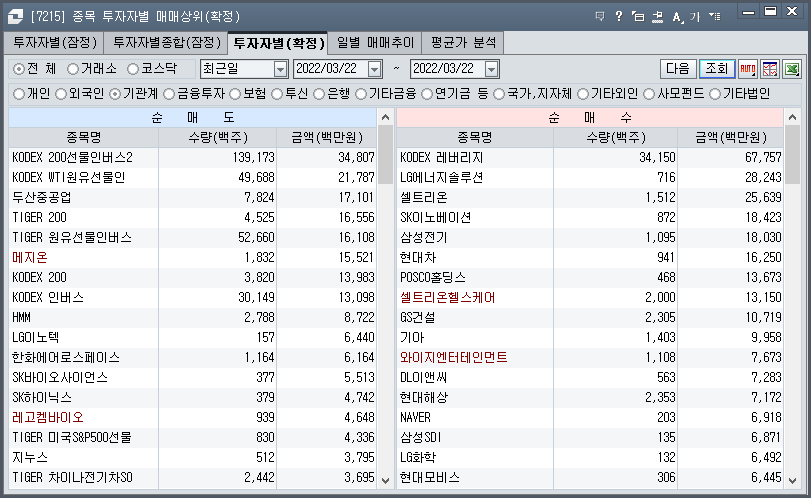Screen dimensions: 811x498
Task: Click the 순매수 scrollbar down arrow
Action: pyautogui.click(x=792, y=480)
